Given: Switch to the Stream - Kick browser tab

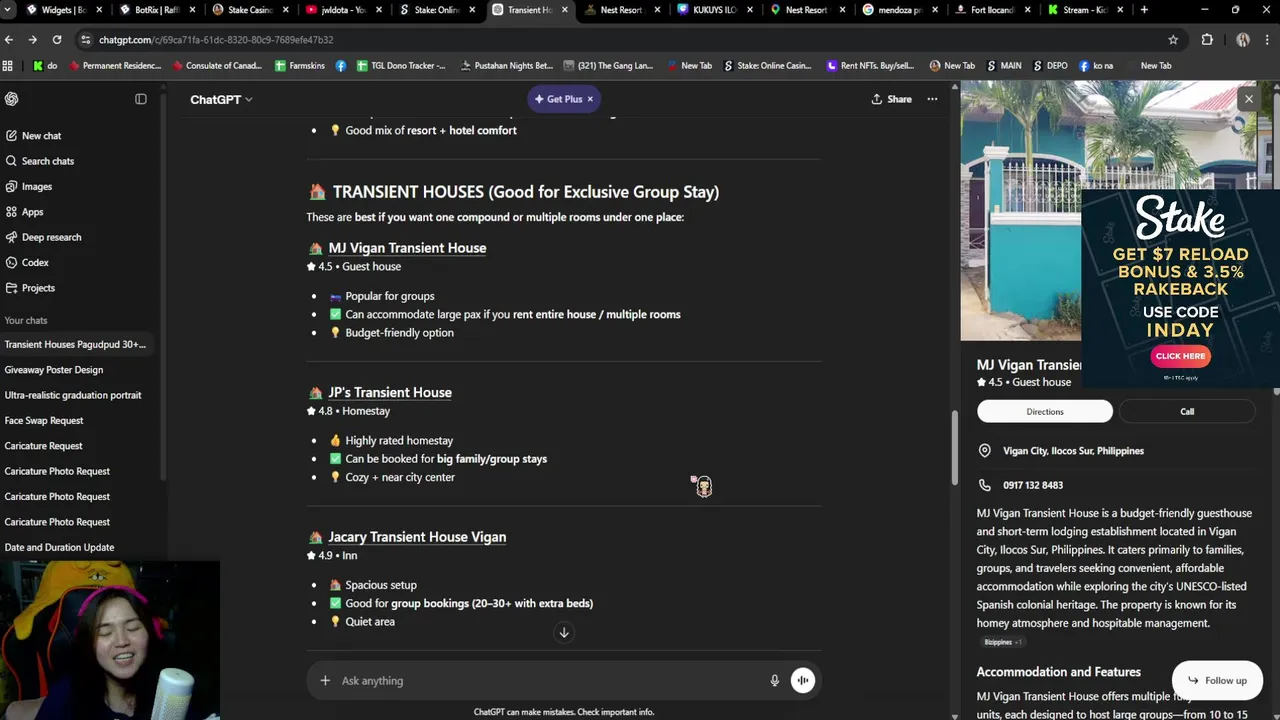Looking at the screenshot, I should [x=1085, y=10].
